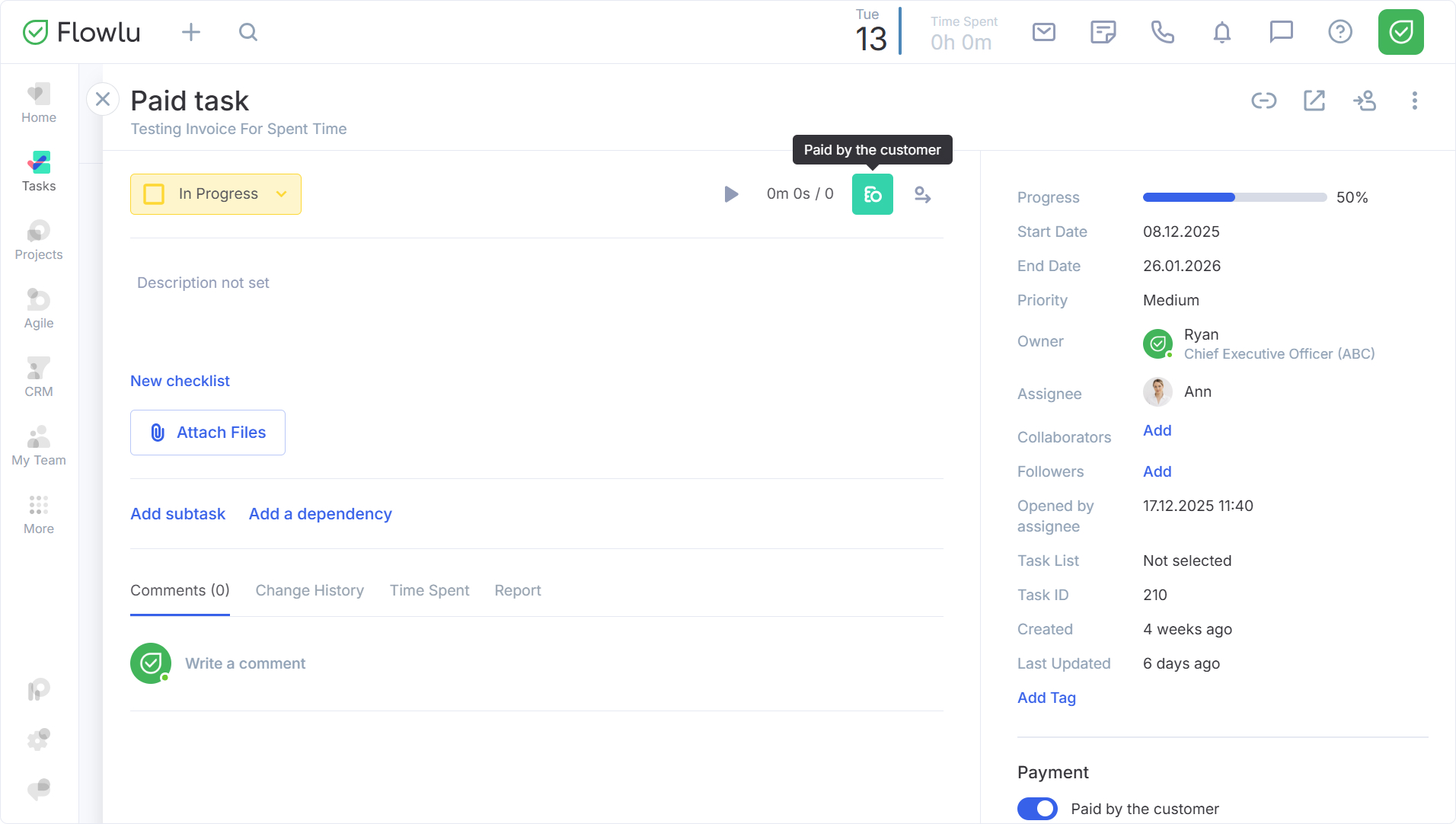Click the Add subtask link
The width and height of the screenshot is (1456, 824).
[177, 514]
